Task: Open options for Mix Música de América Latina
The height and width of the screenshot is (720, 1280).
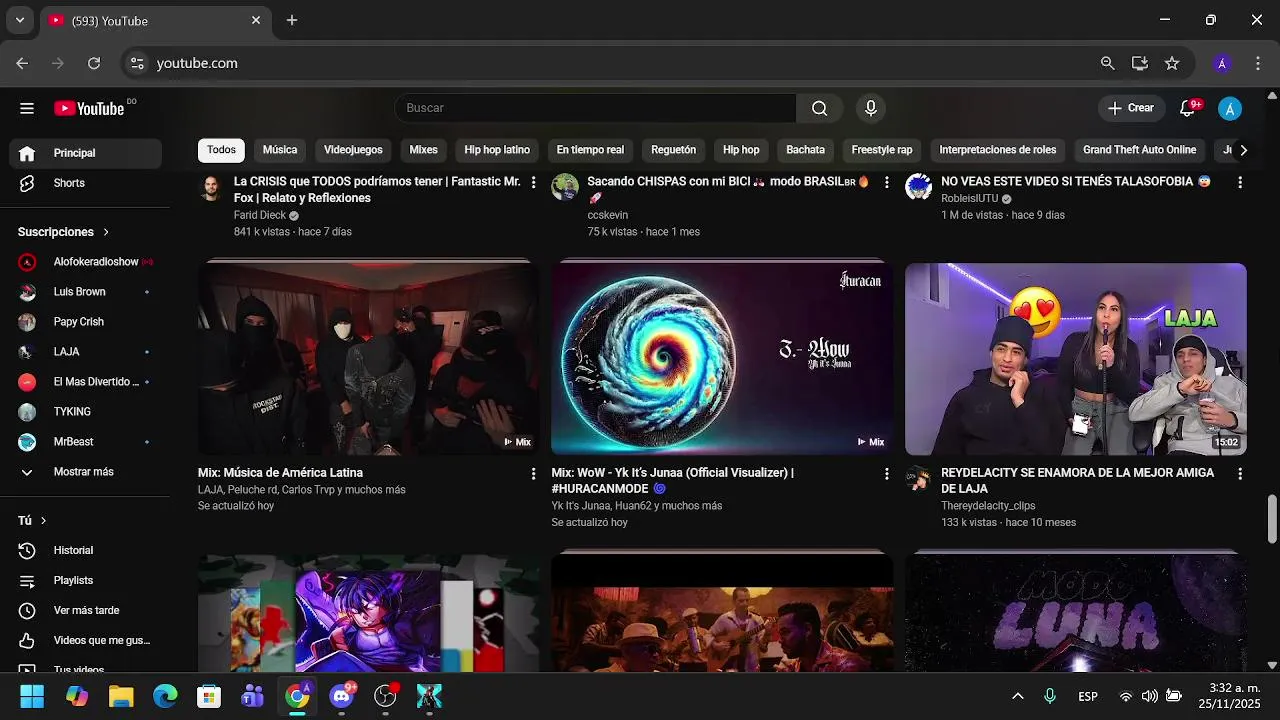Action: click(x=533, y=473)
